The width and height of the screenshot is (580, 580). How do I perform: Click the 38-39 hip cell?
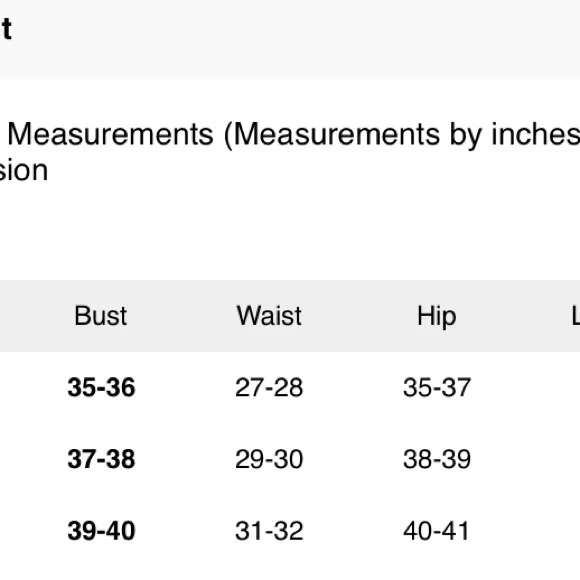(437, 459)
